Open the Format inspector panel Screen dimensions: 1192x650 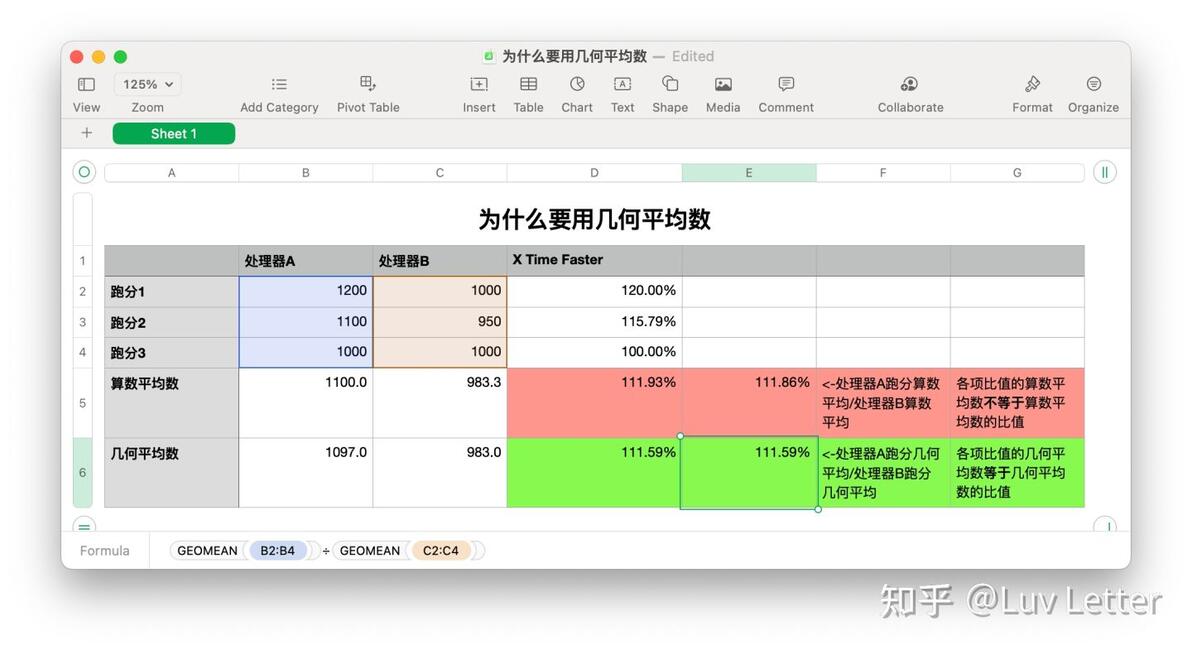(x=1032, y=84)
